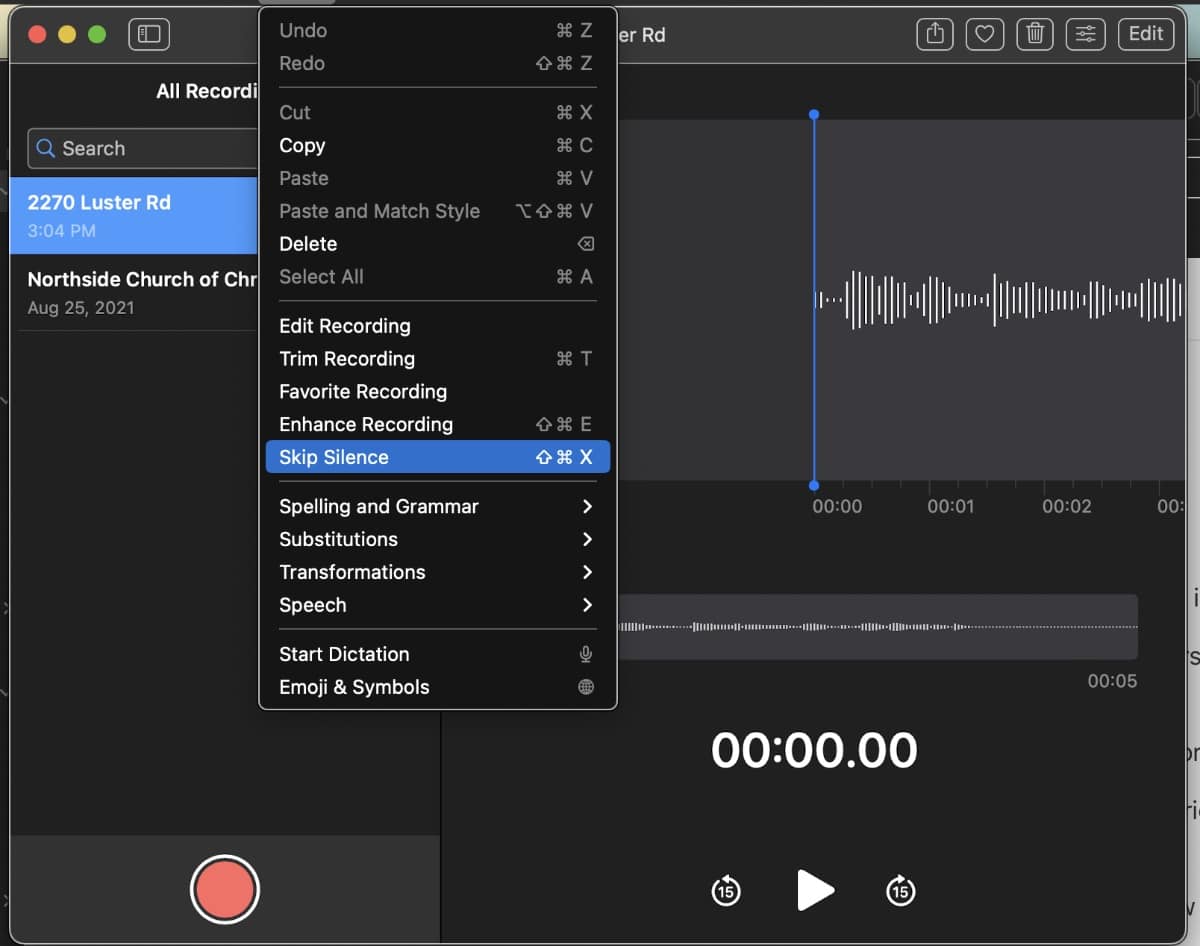
Task: Play the recording
Action: (815, 890)
